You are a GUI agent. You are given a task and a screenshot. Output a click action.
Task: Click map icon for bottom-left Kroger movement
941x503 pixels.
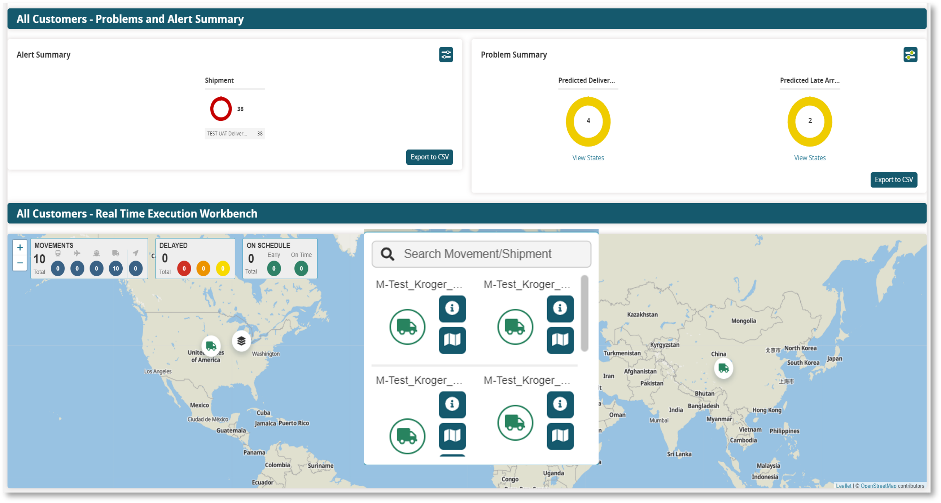click(x=452, y=436)
